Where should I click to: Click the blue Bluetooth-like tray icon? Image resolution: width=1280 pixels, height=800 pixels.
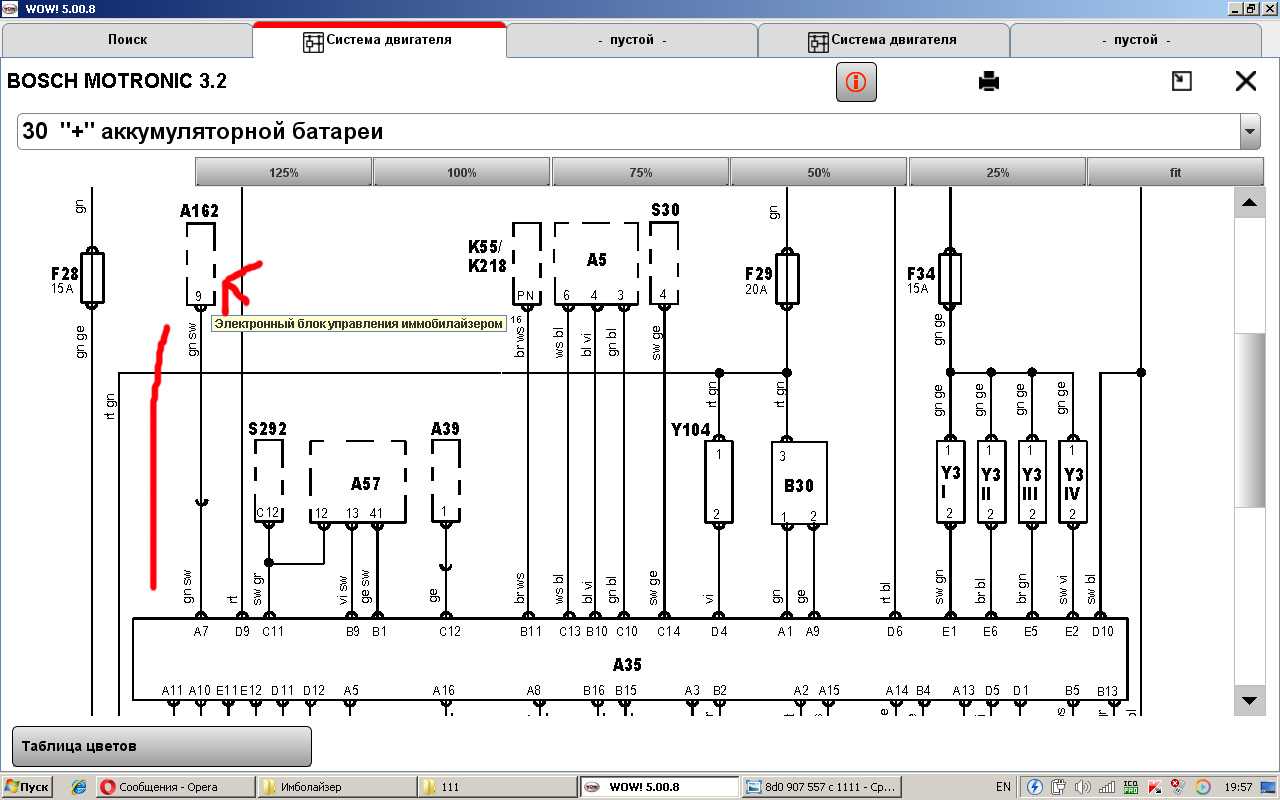coord(1035,787)
